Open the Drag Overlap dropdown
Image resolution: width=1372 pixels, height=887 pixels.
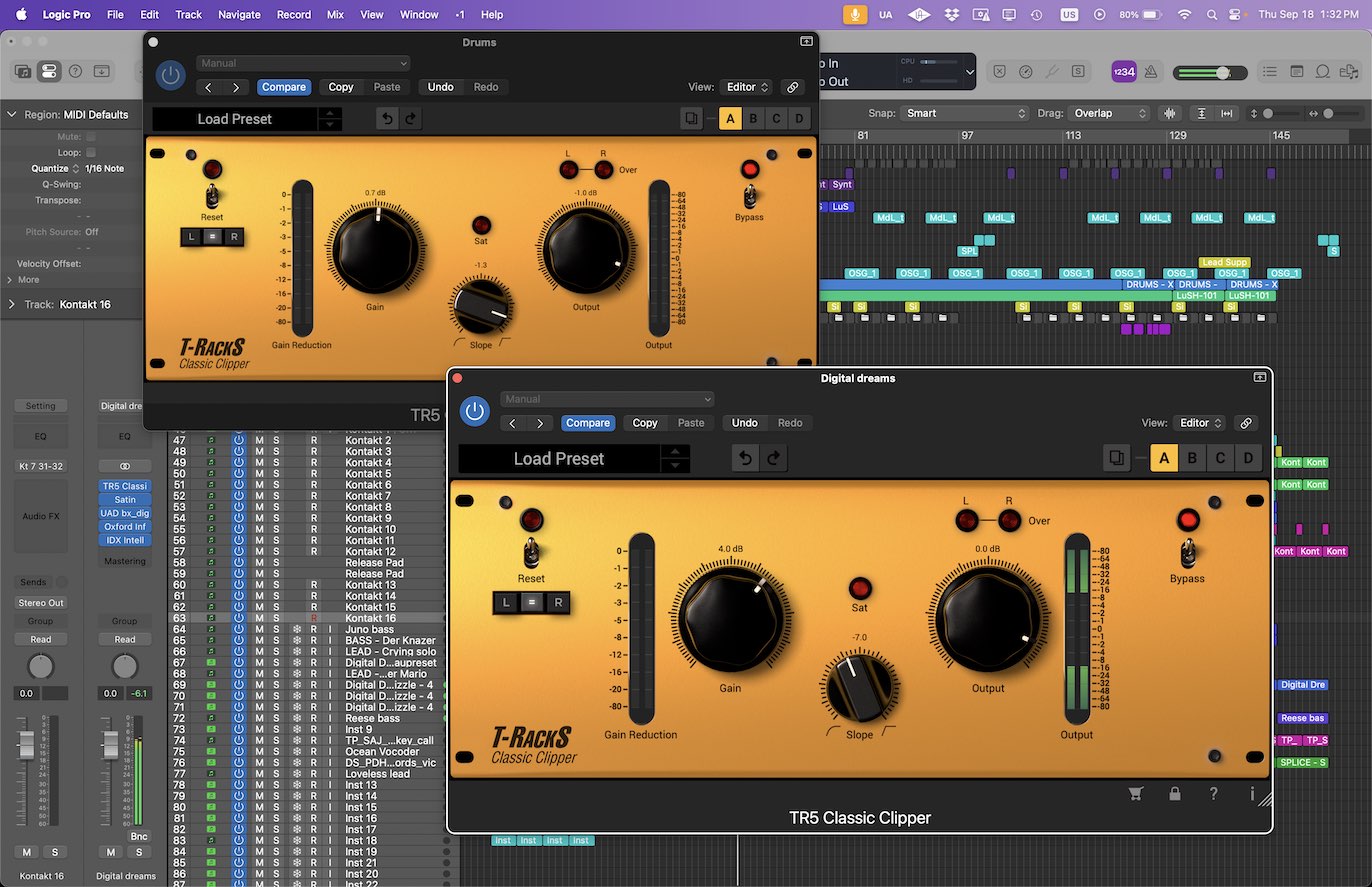tap(1108, 113)
